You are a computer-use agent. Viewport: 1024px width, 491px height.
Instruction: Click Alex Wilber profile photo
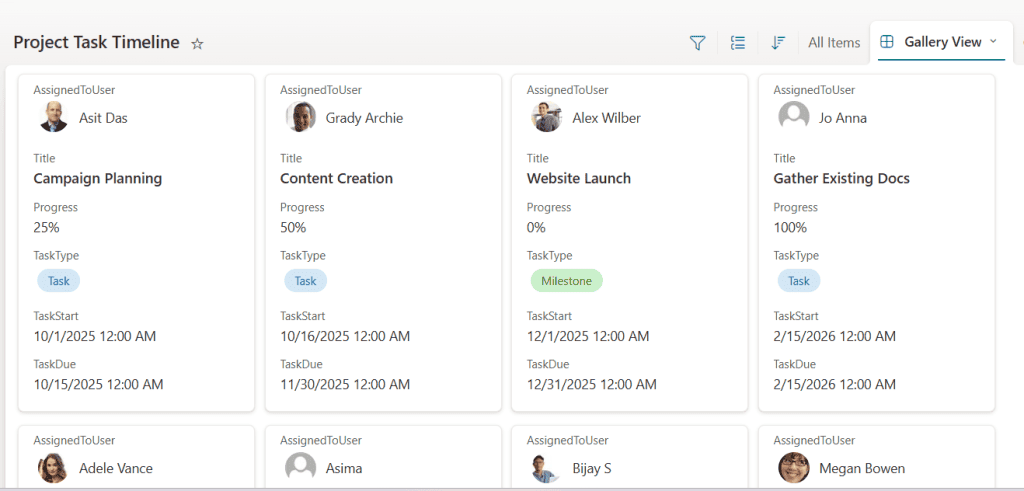coord(547,117)
